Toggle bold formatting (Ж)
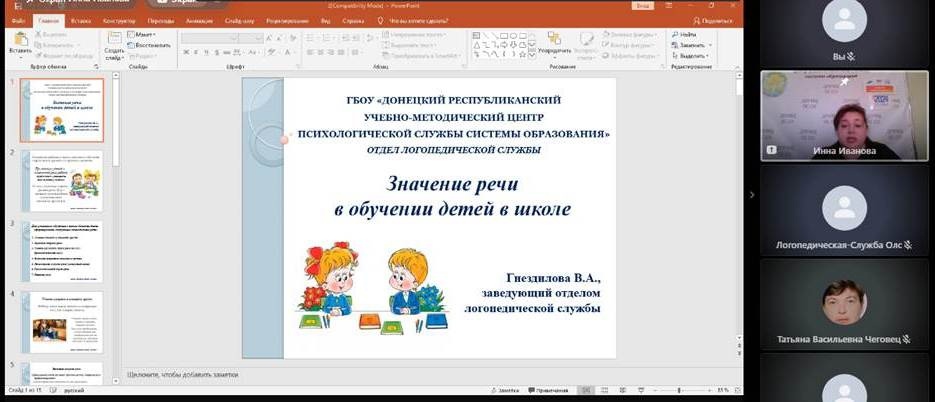This screenshot has height=402, width=935. click(x=185, y=52)
